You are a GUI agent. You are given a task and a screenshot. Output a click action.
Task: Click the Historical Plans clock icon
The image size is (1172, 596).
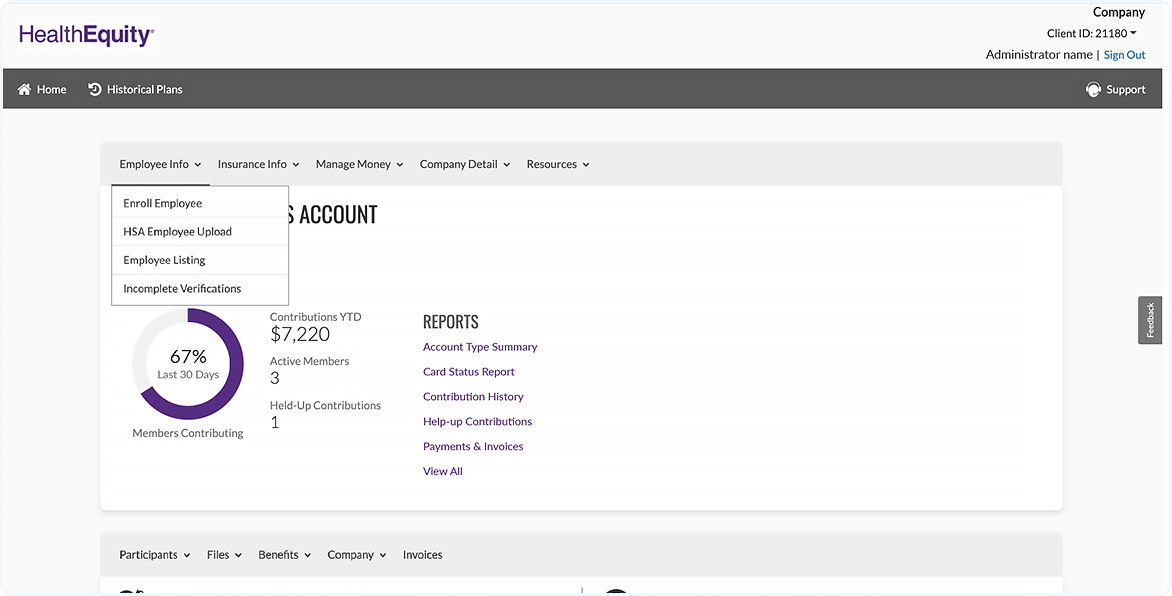pyautogui.click(x=95, y=90)
